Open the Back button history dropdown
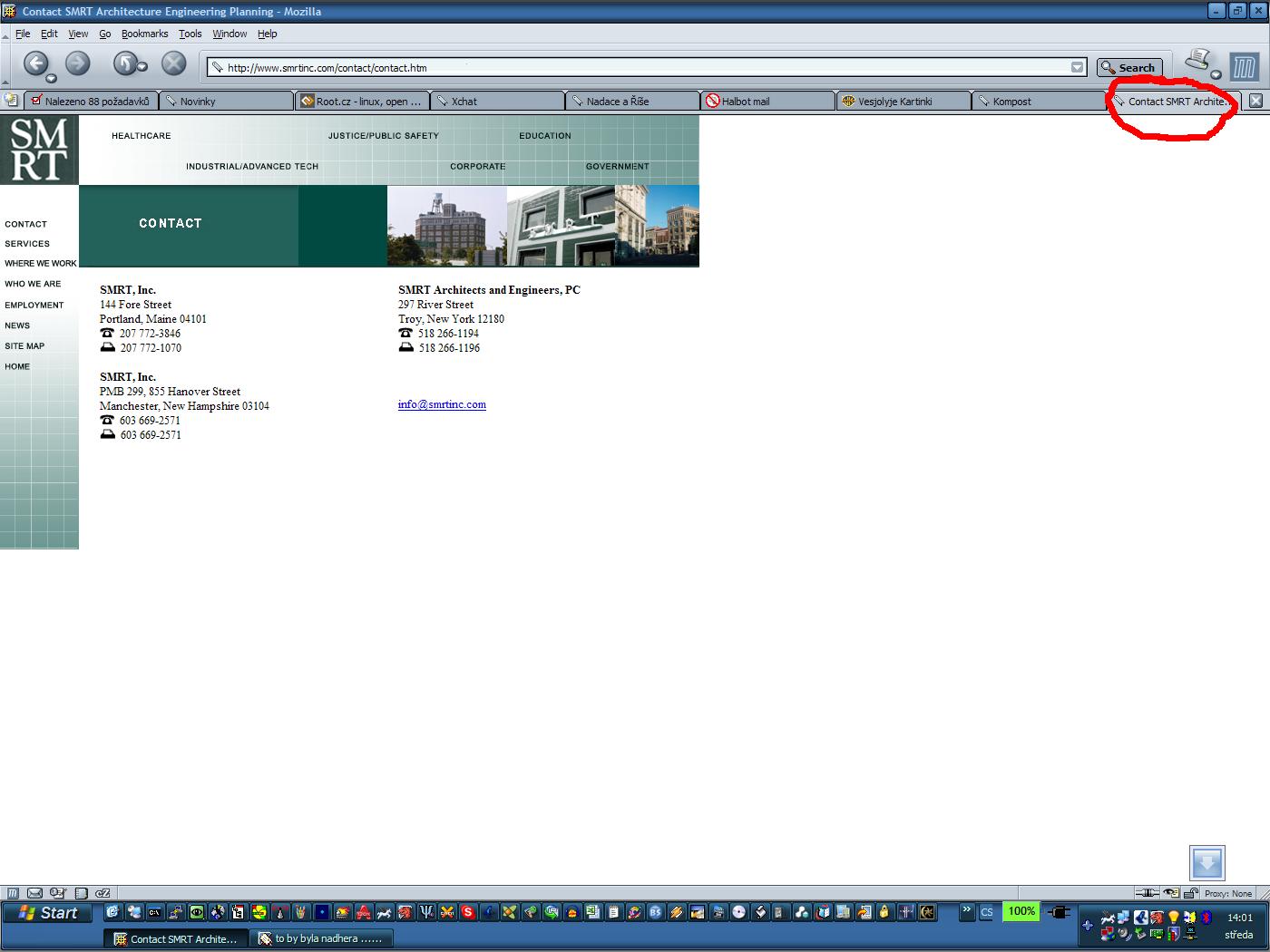This screenshot has width=1270, height=952. [52, 79]
